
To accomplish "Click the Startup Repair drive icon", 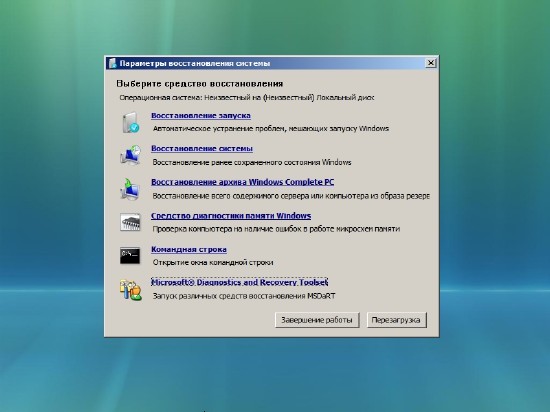I will (x=131, y=122).
